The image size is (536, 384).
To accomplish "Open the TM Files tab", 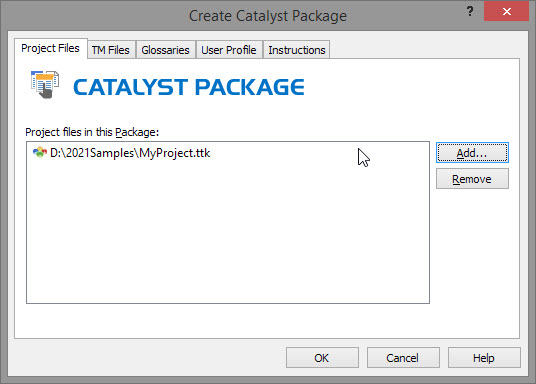I will 110,50.
